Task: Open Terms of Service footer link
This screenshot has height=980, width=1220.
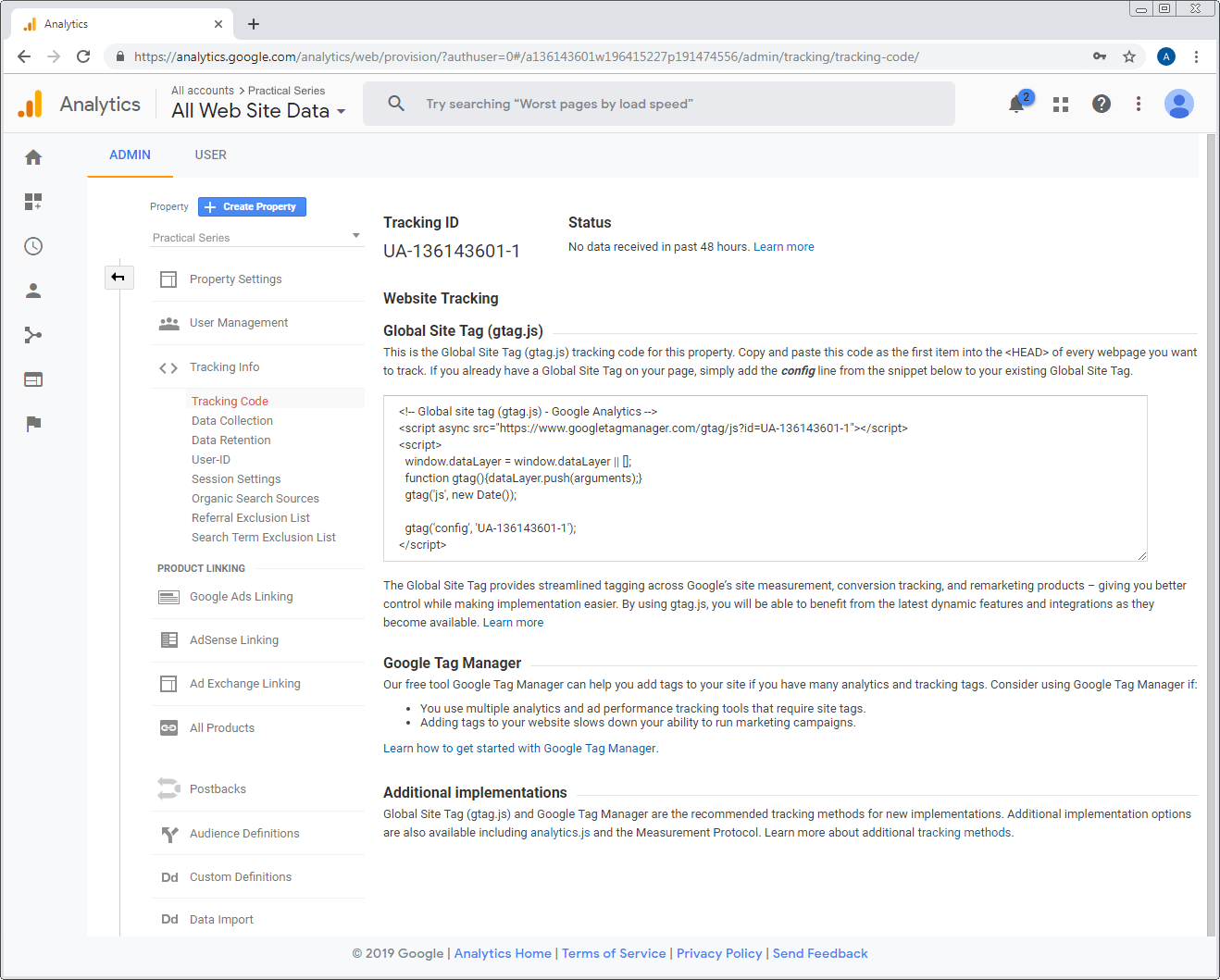Action: click(614, 953)
